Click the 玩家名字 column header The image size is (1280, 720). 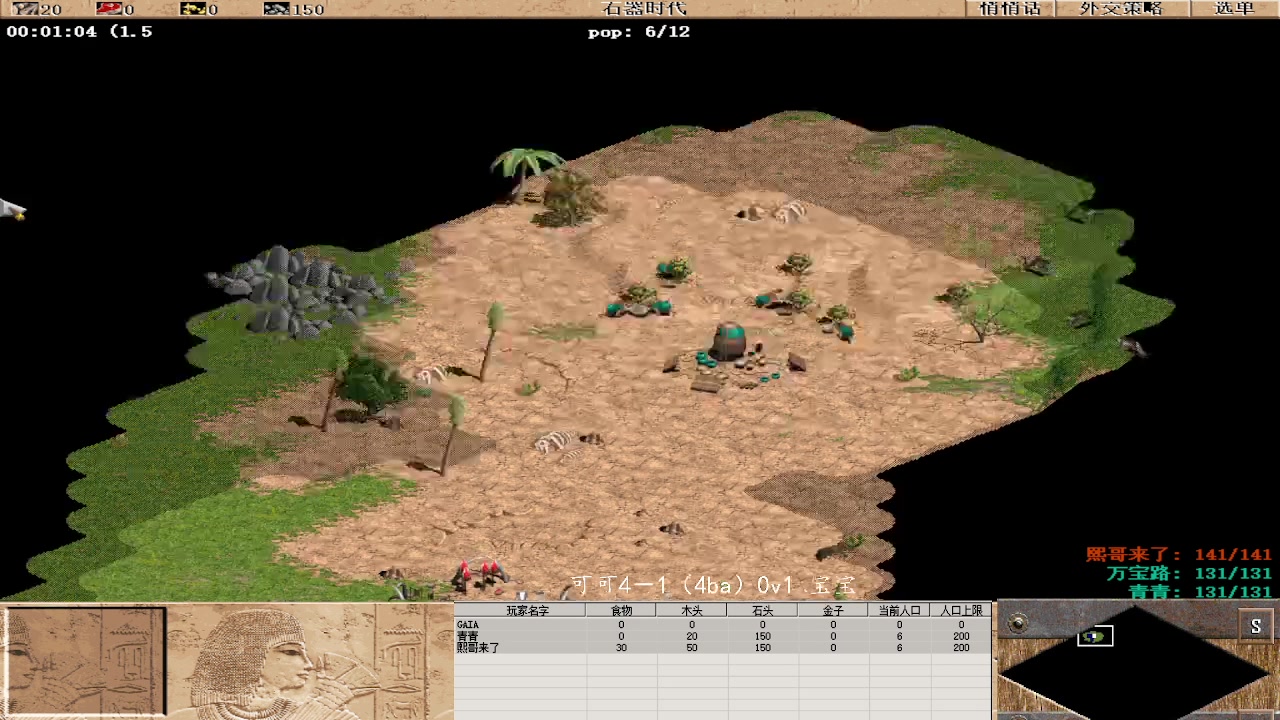coord(527,610)
